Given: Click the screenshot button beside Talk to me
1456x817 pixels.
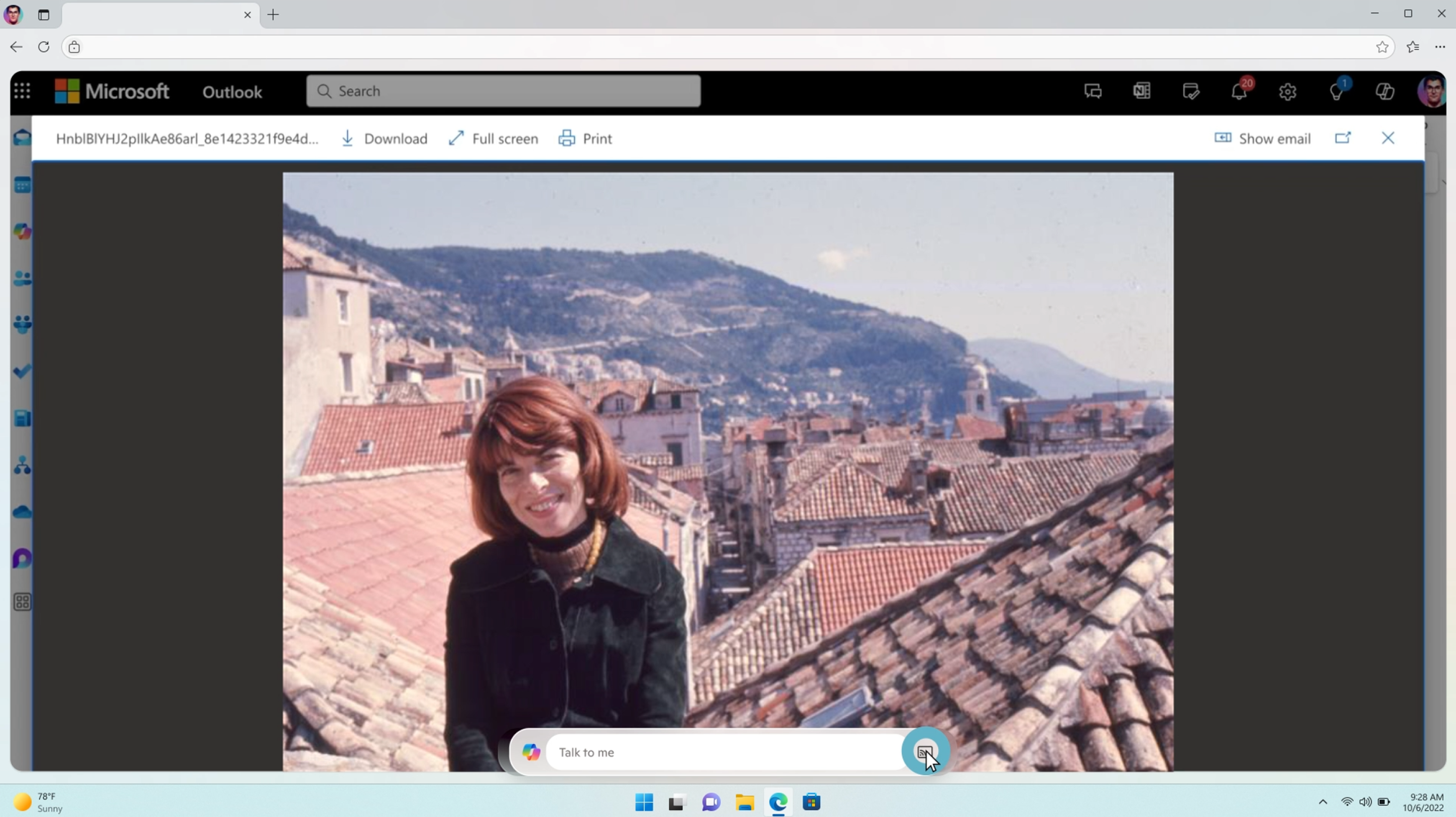Looking at the screenshot, I should coord(925,751).
